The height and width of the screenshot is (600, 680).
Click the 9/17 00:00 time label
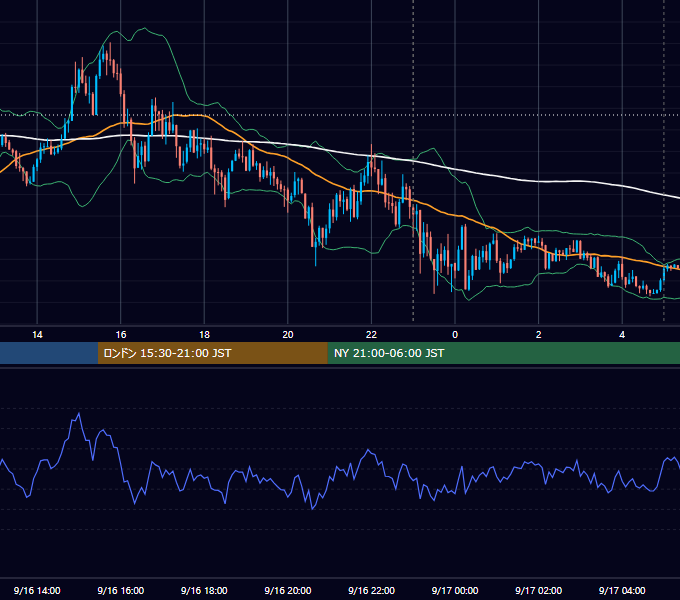(455, 590)
